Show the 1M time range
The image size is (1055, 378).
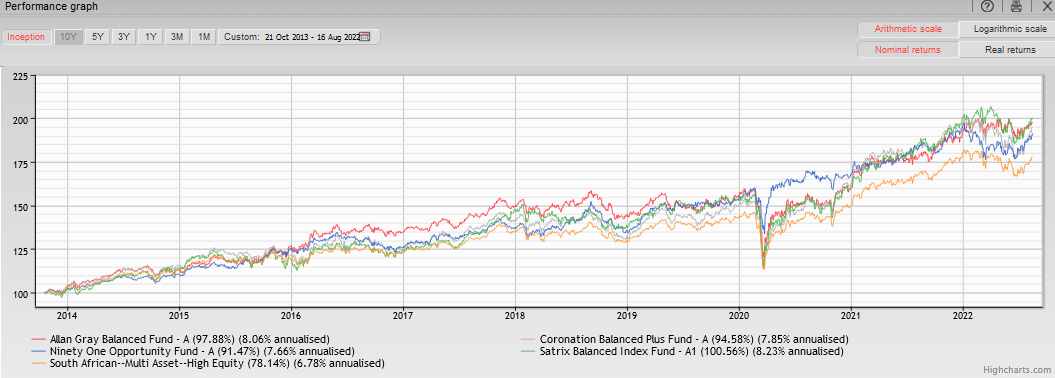(203, 37)
